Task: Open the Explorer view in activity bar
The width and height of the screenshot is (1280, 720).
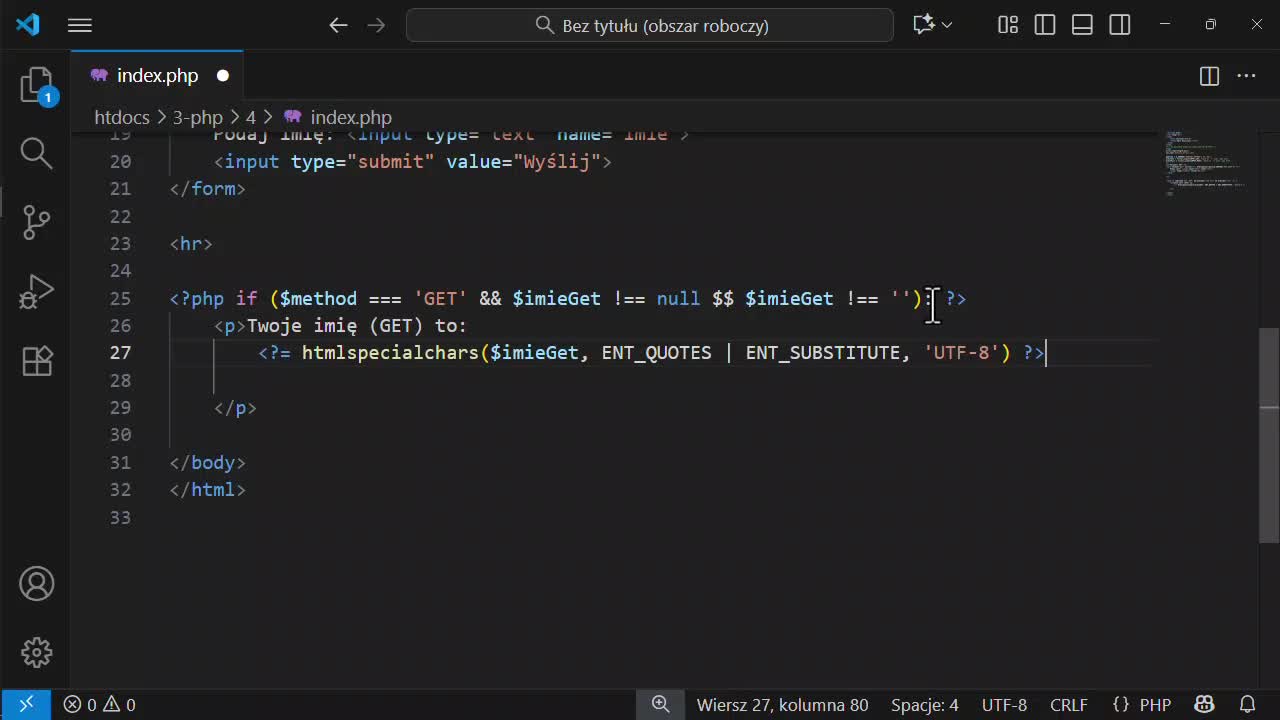Action: (37, 85)
